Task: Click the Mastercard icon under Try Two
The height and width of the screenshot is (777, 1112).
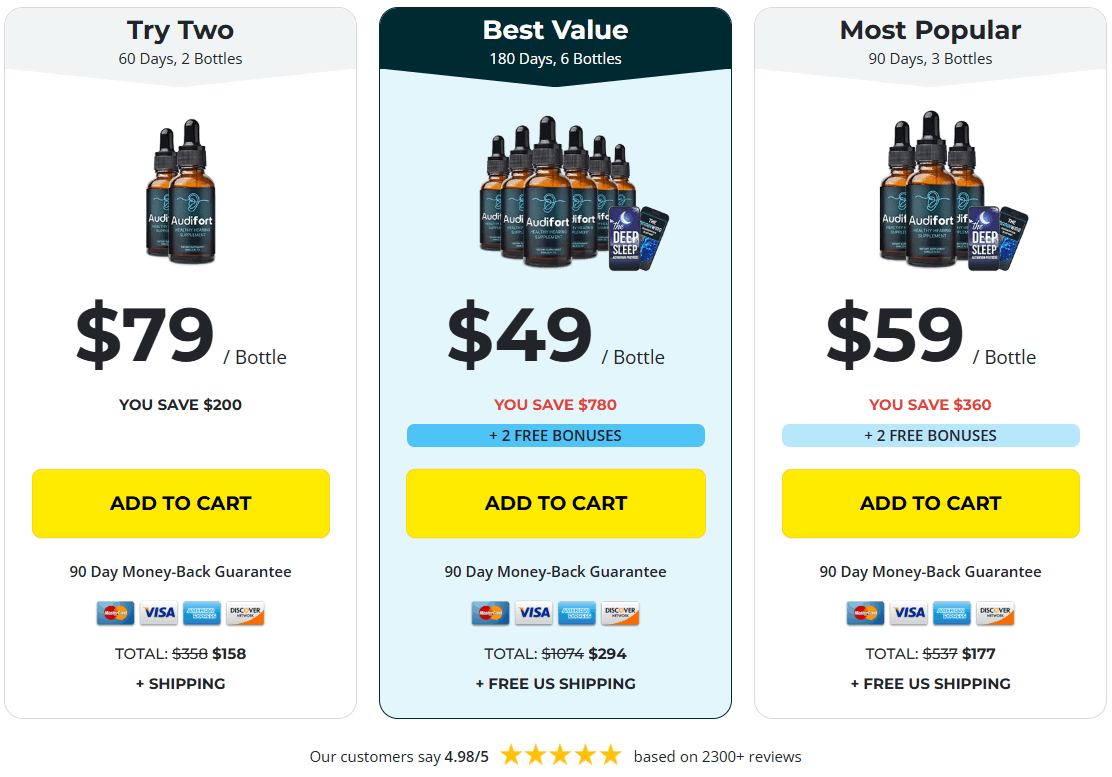Action: pyautogui.click(x=117, y=613)
